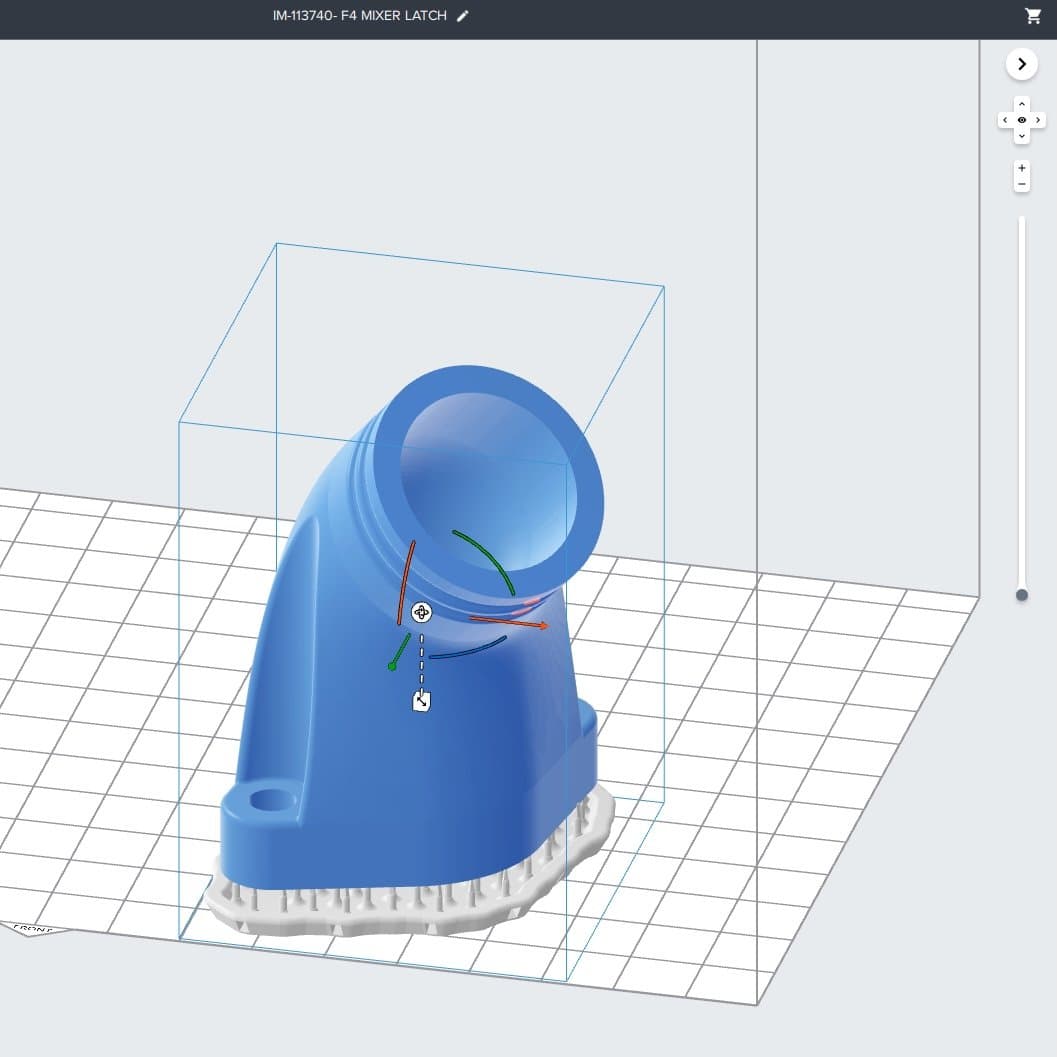Click the orbit gizmo center handle
Screen dimensions: 1057x1057
(421, 612)
